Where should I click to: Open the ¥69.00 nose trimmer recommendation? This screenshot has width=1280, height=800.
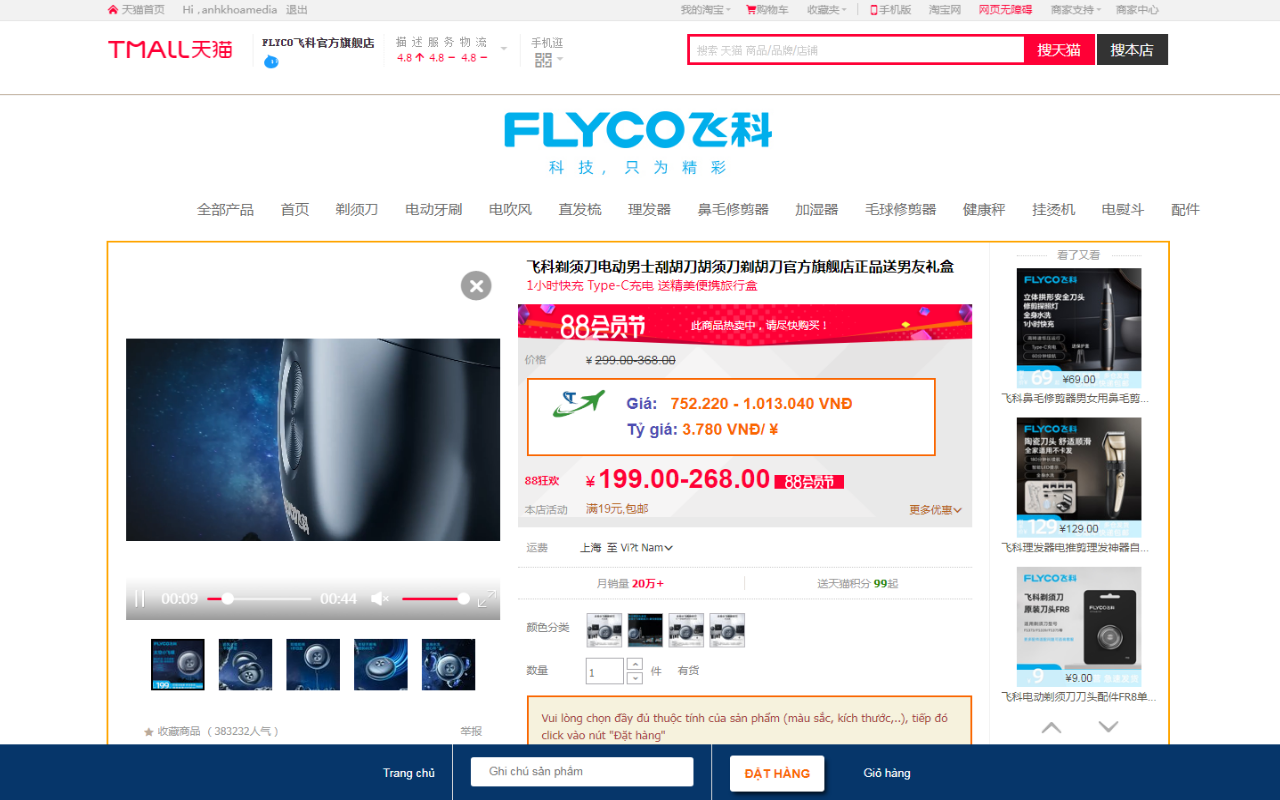click(1079, 328)
